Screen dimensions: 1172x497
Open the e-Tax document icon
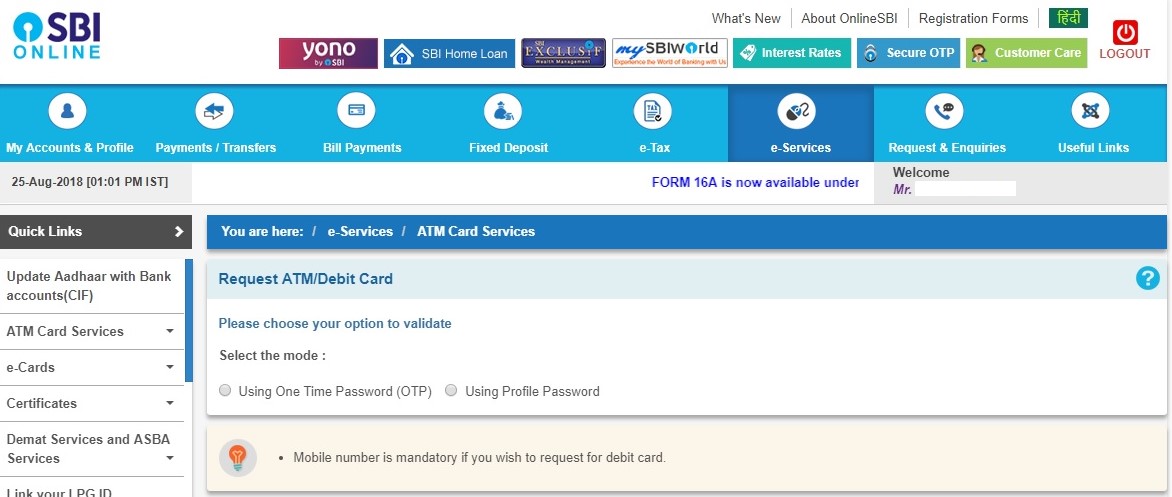[x=653, y=111]
